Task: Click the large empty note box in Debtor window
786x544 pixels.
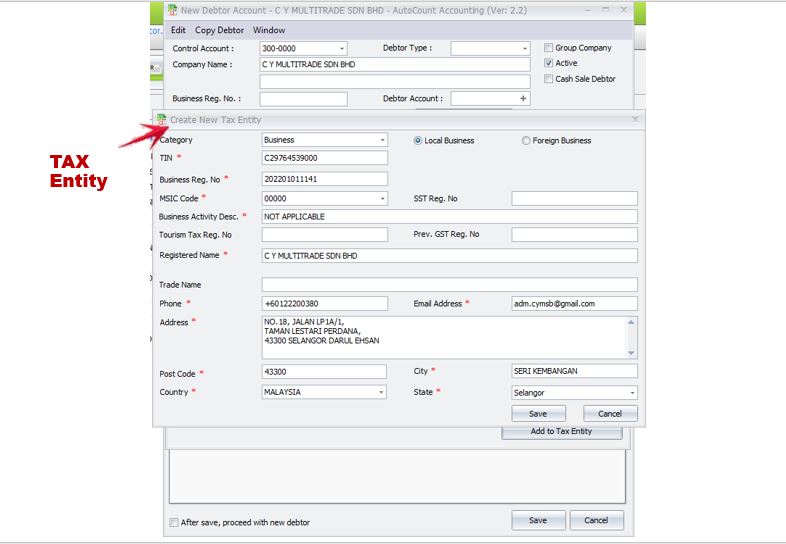Action: [398, 476]
